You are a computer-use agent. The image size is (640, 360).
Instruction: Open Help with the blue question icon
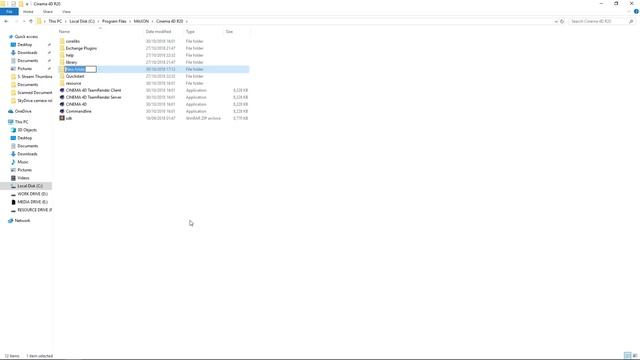click(x=636, y=11)
